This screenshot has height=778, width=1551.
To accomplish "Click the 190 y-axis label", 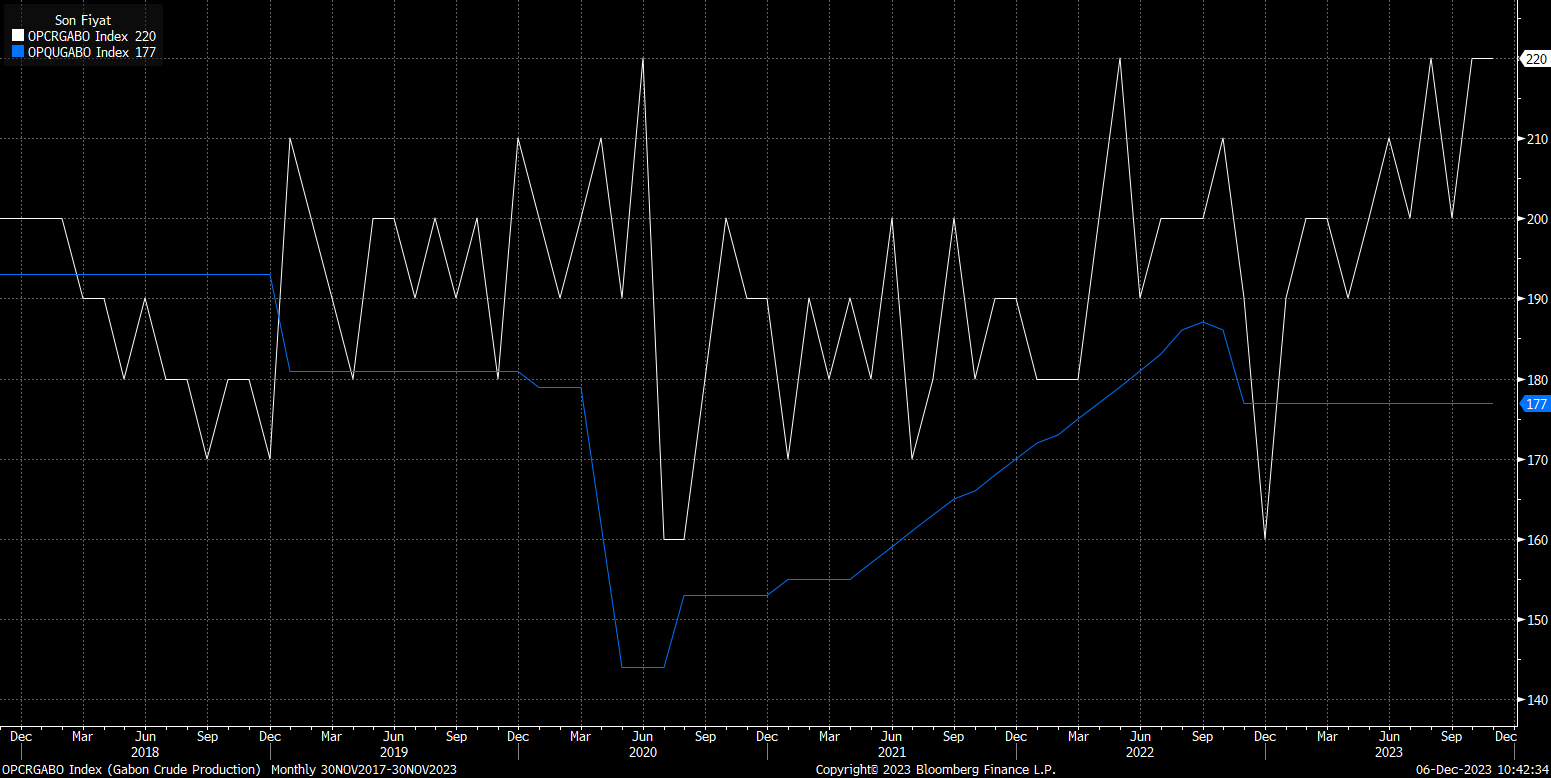I will coord(1537,299).
